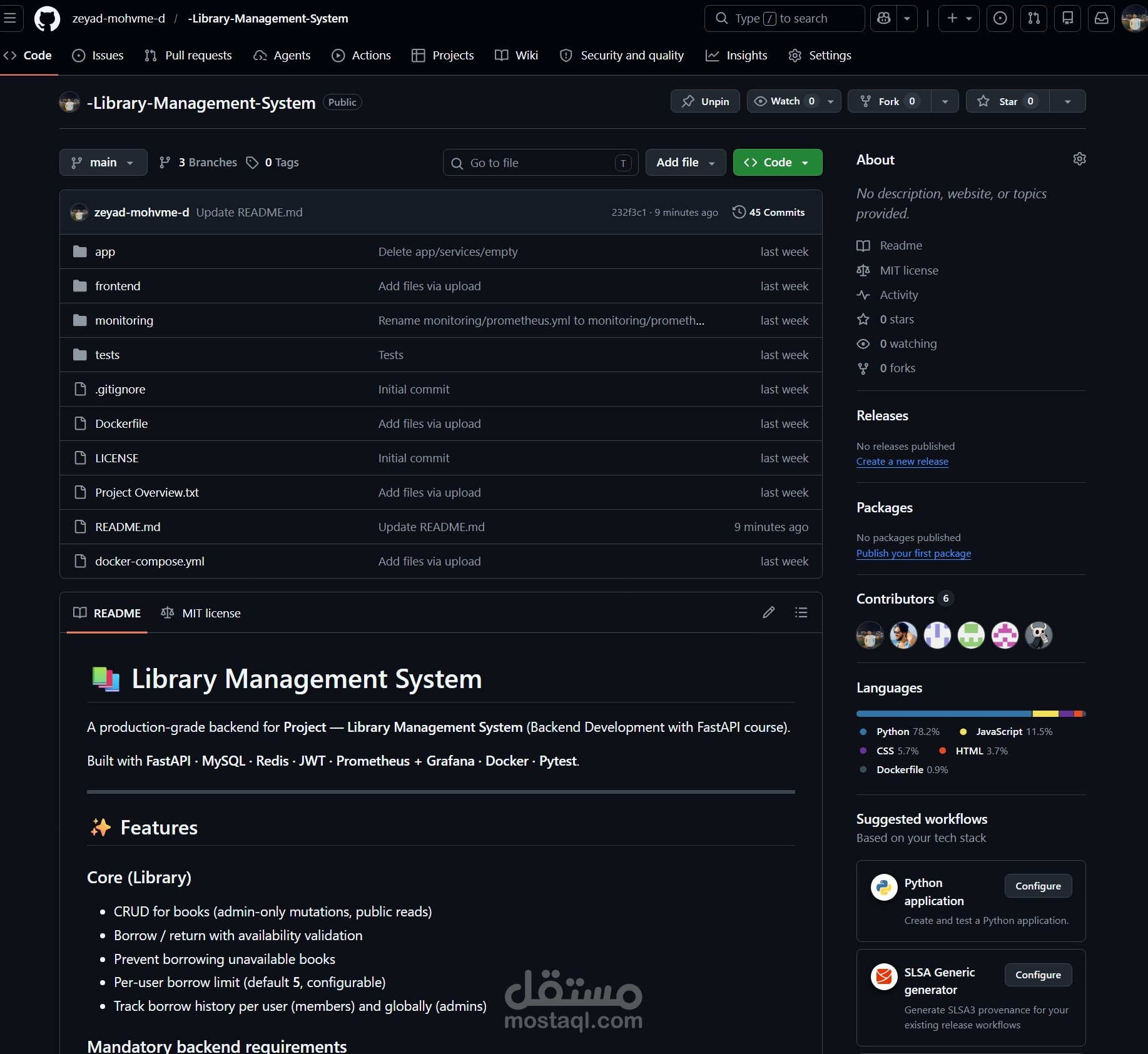
Task: Focus the Go to file search field
Action: pyautogui.click(x=541, y=163)
